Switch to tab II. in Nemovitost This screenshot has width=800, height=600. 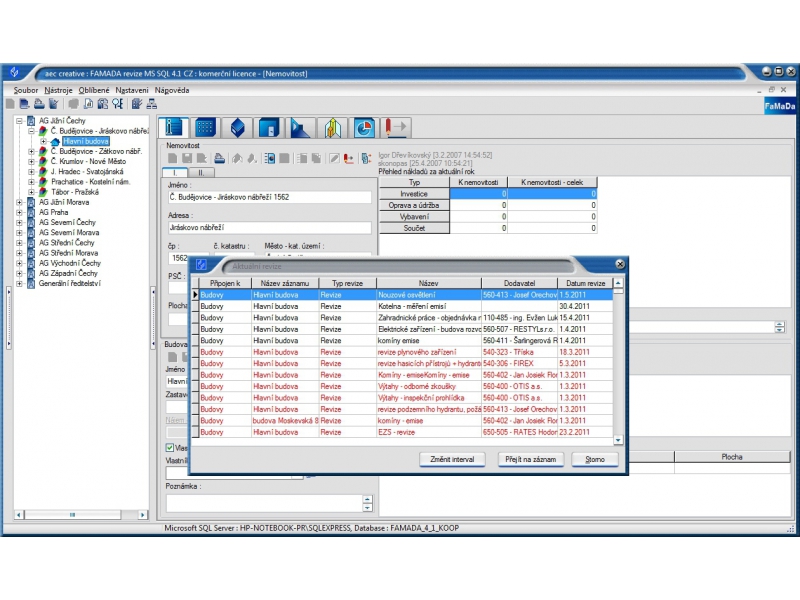point(202,172)
